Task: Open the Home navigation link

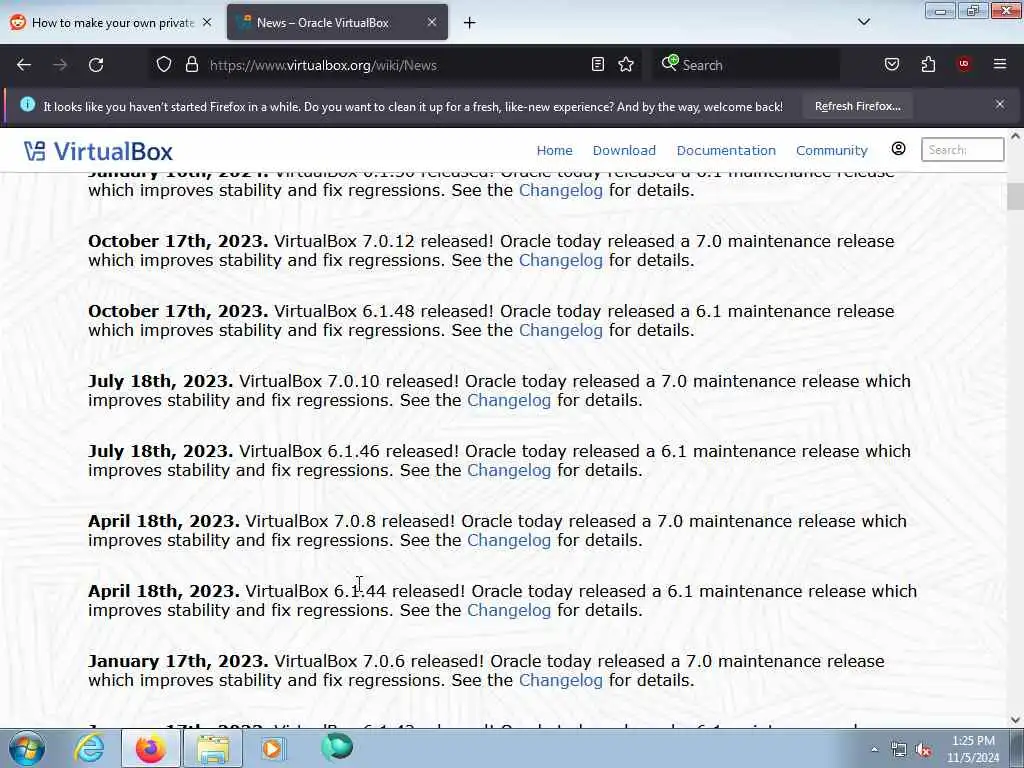Action: 554,150
